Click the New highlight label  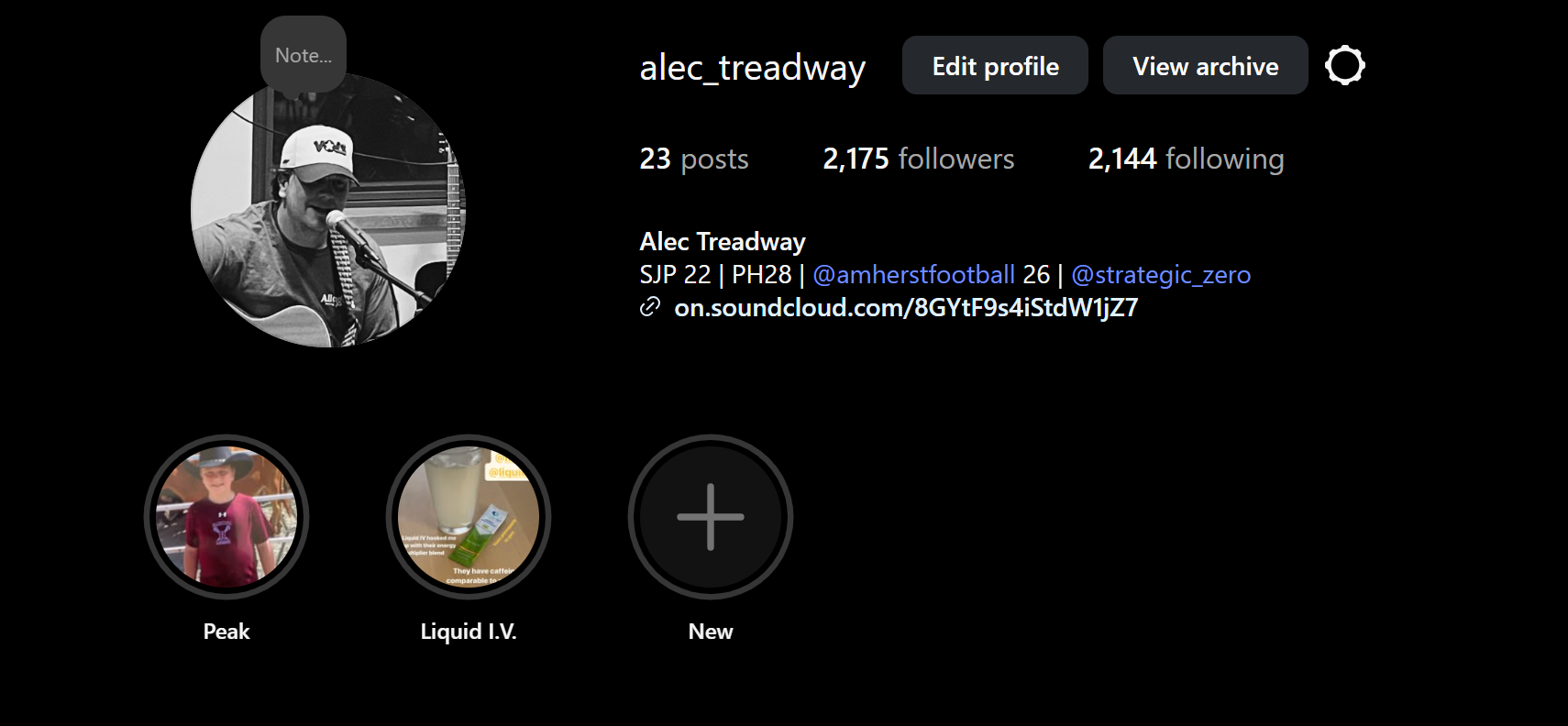[711, 632]
